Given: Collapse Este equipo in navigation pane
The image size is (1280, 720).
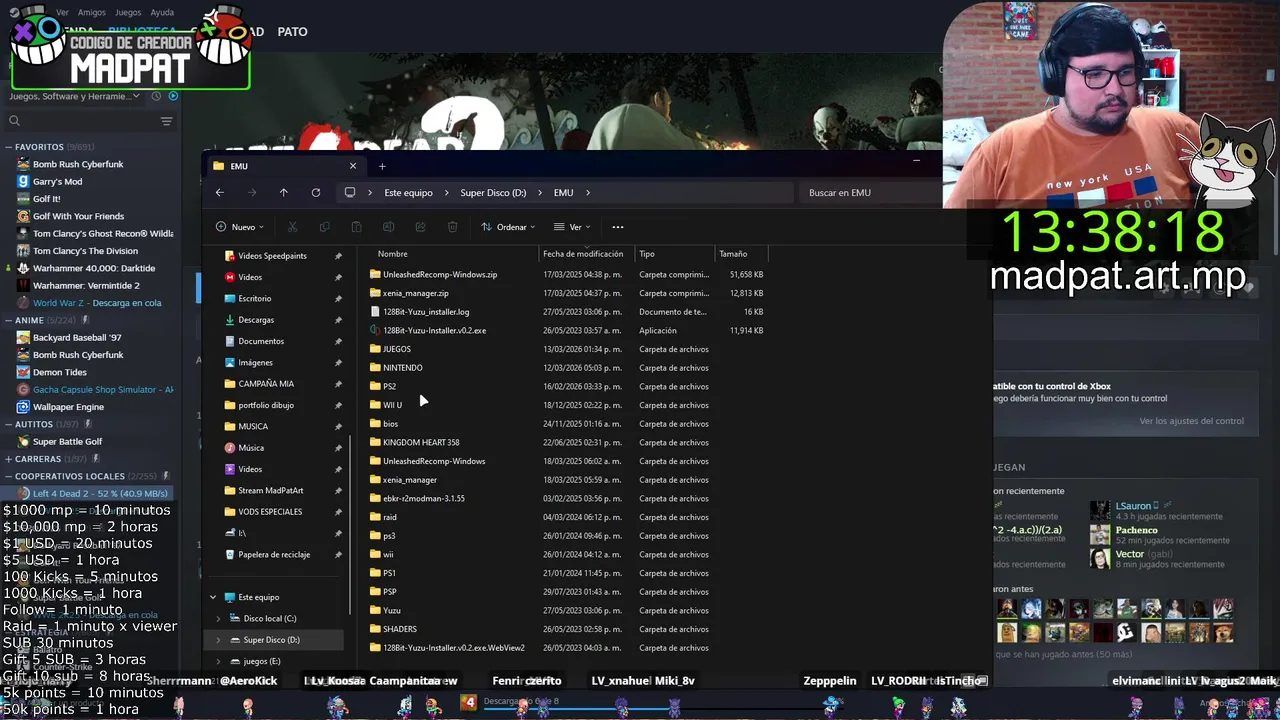Looking at the screenshot, I should [x=213, y=597].
